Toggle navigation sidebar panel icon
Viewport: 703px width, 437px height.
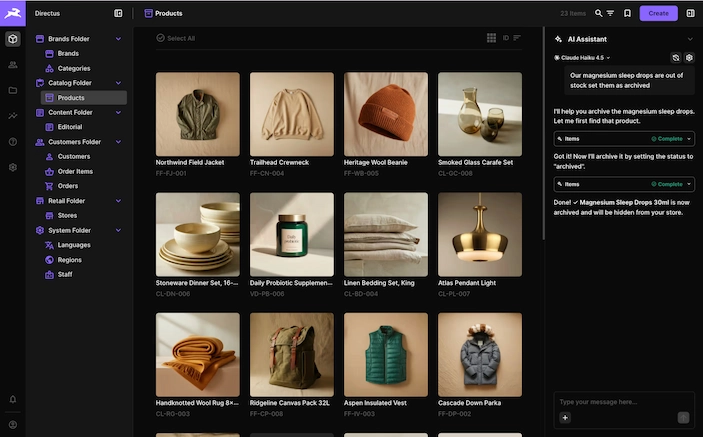[x=118, y=13]
